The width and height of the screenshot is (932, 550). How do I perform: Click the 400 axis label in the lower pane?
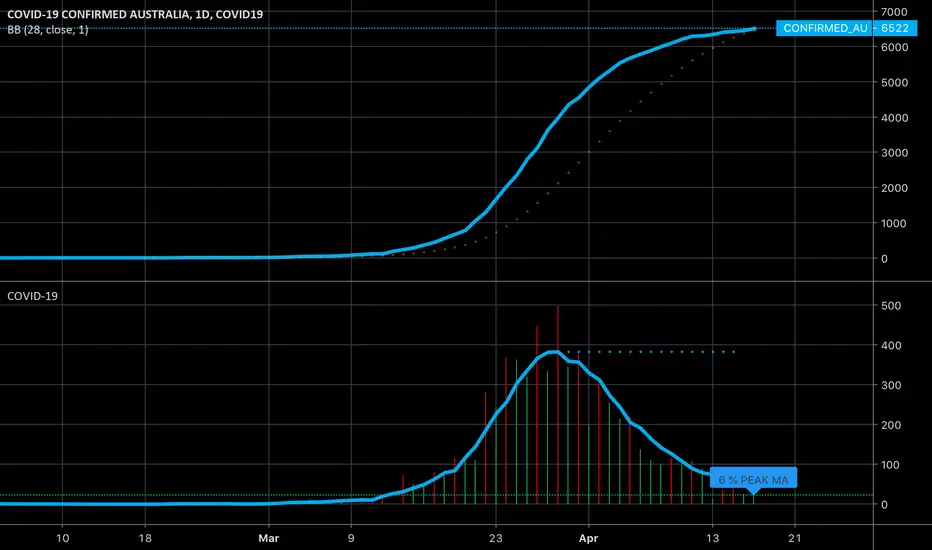[891, 345]
